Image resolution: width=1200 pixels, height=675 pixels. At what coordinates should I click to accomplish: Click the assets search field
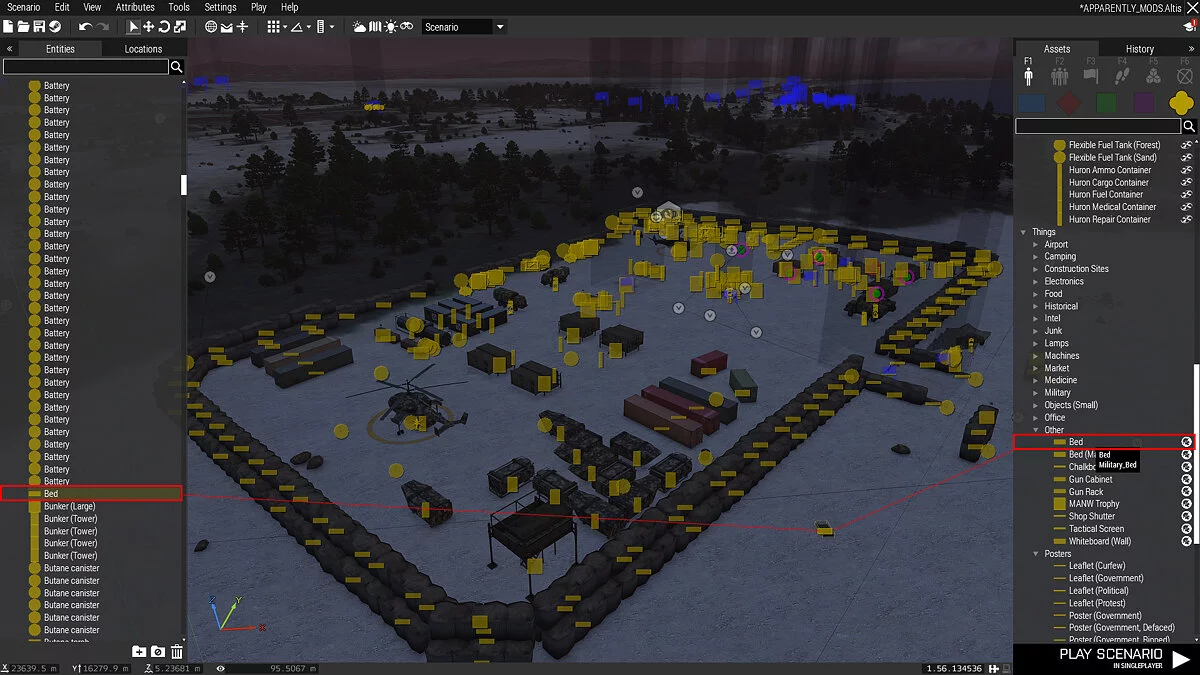pos(1098,126)
